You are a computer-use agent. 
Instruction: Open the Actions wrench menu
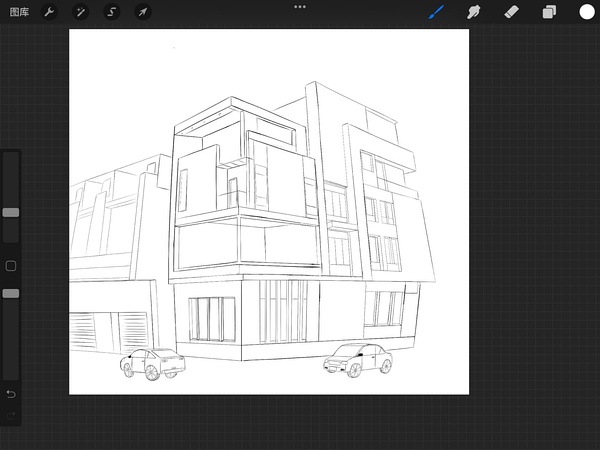click(x=49, y=12)
